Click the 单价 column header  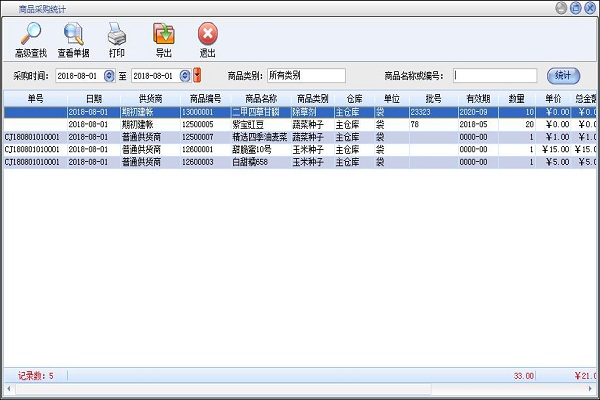tap(554, 99)
